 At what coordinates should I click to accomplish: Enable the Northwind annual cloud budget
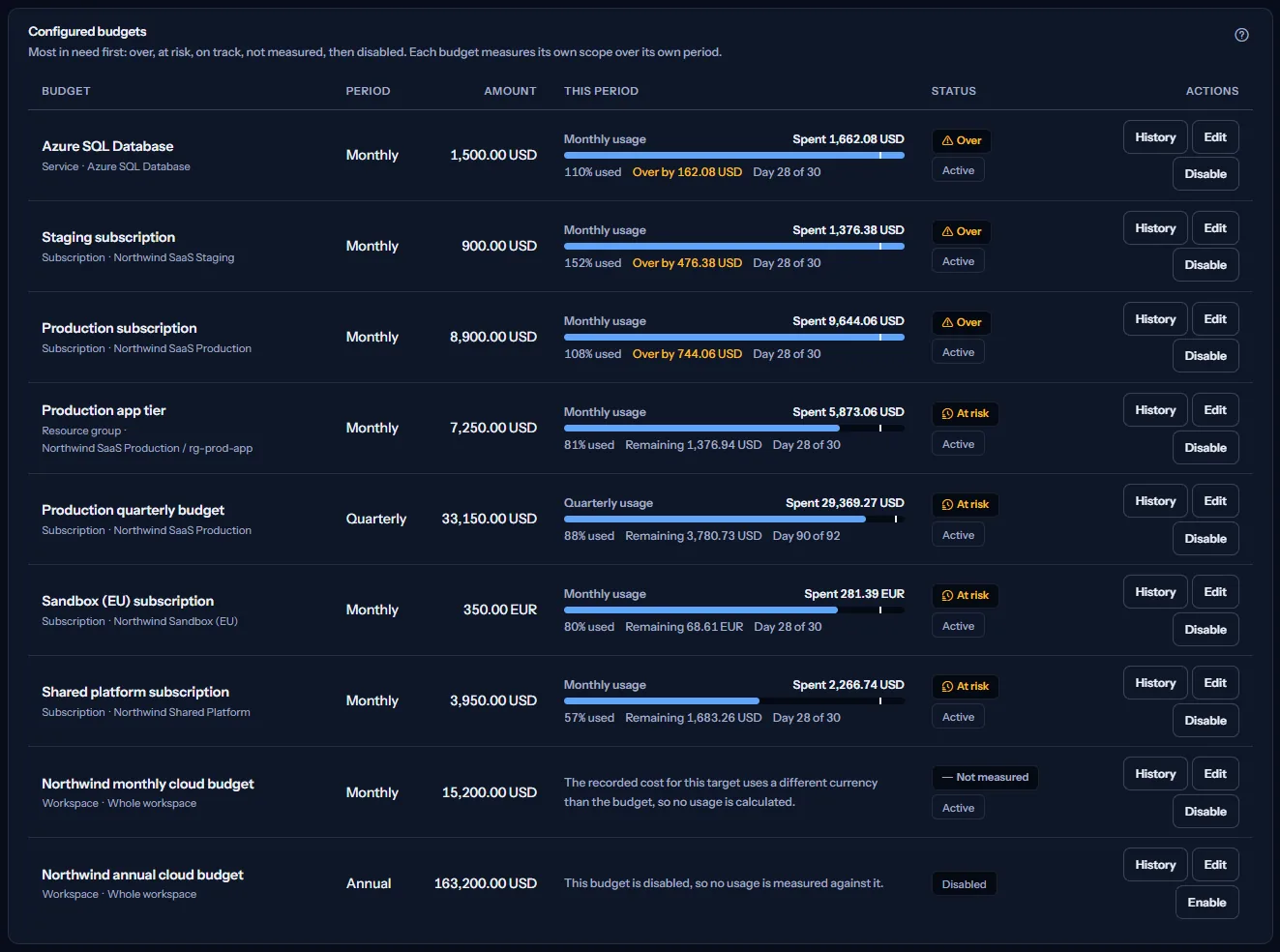click(x=1206, y=903)
